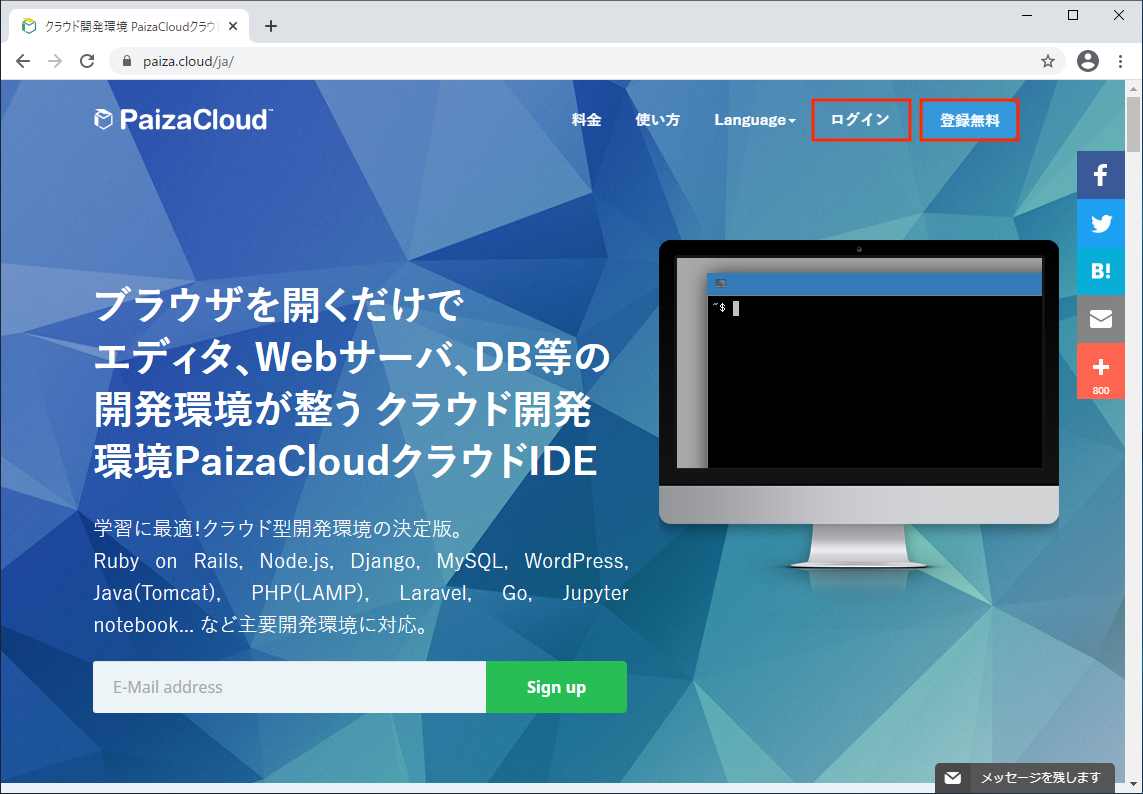Open the 使い方 how-to page
Viewport: 1143px width, 794px height.
[x=658, y=120]
